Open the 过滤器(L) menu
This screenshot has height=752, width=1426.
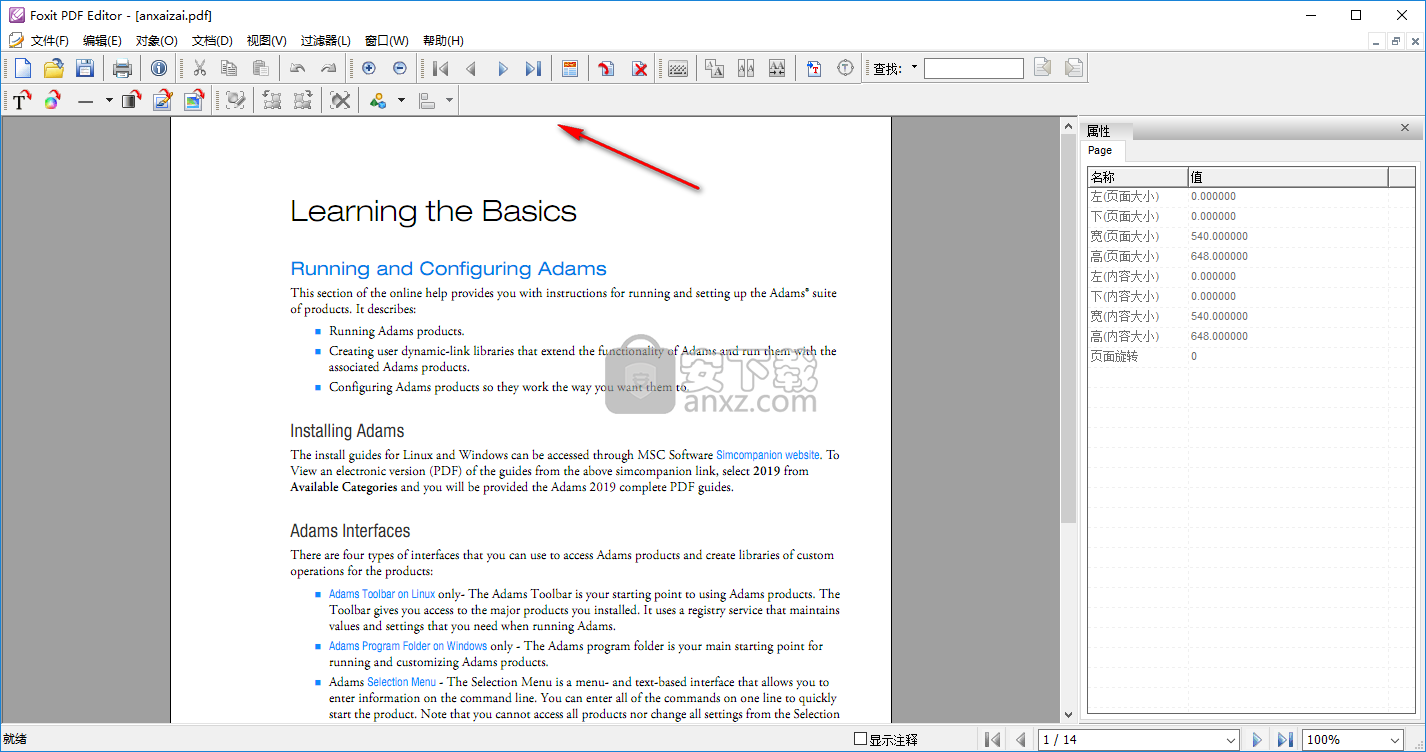(326, 41)
